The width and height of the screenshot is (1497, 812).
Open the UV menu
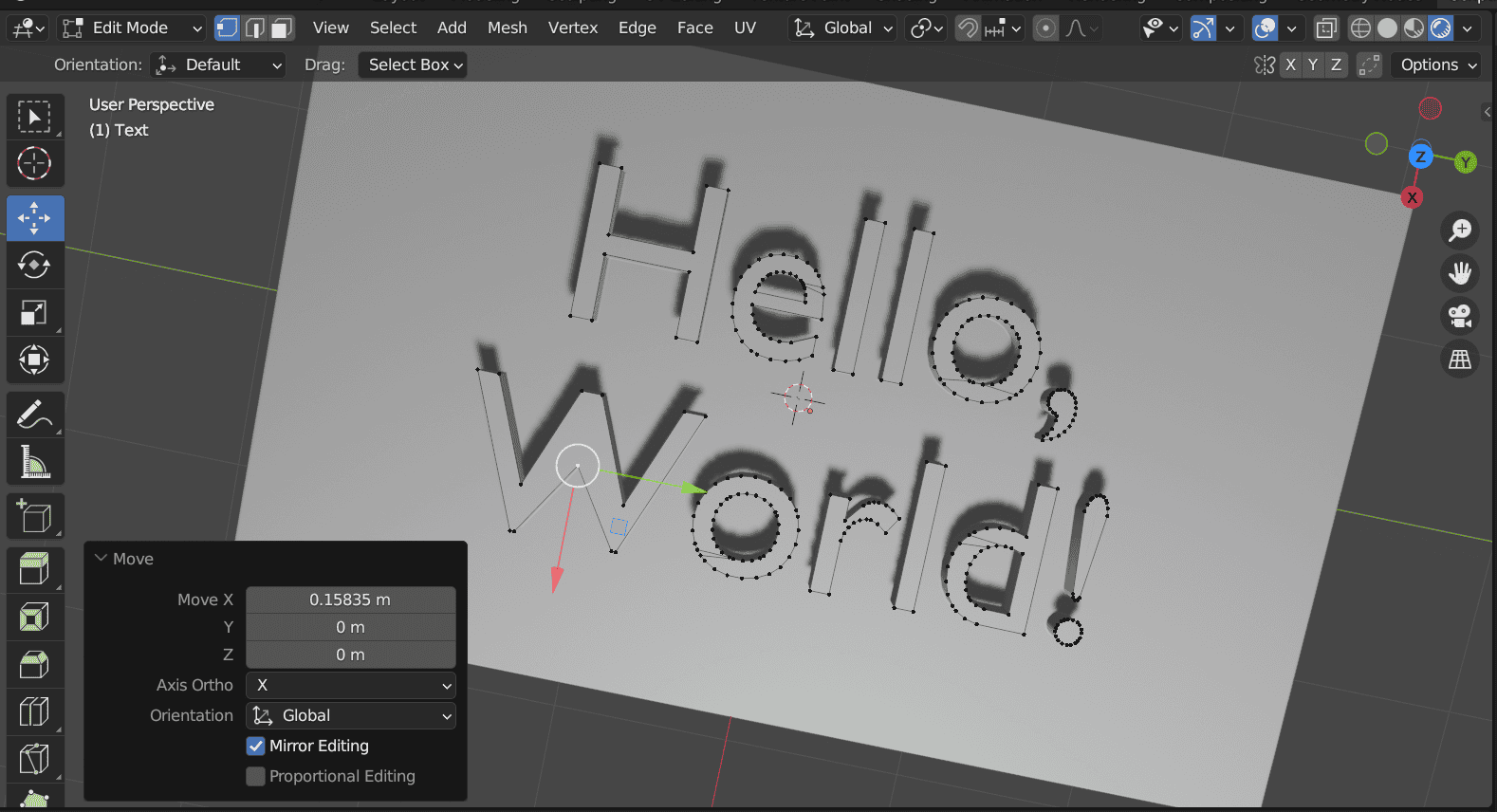(x=746, y=28)
